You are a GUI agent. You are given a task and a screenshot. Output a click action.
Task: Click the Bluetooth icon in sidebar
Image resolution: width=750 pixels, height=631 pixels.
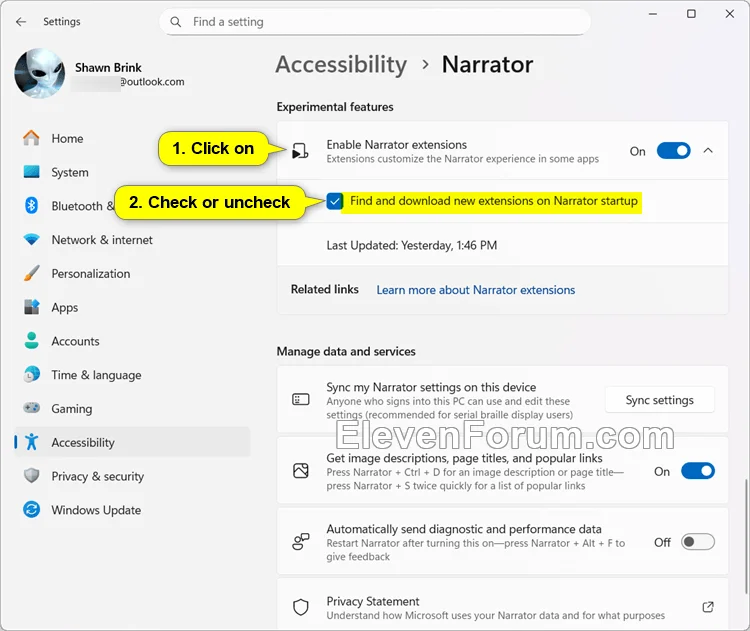coord(32,206)
